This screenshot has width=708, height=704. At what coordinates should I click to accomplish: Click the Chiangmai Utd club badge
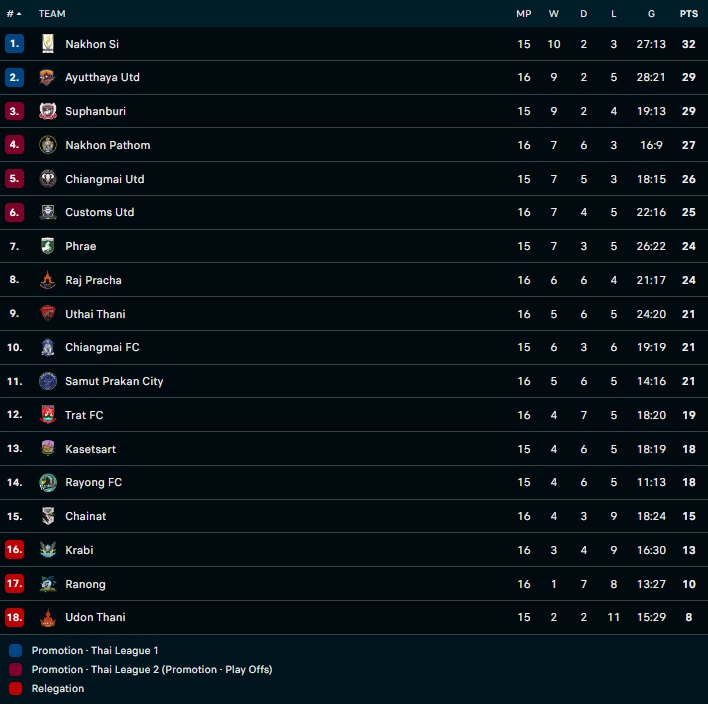point(48,179)
